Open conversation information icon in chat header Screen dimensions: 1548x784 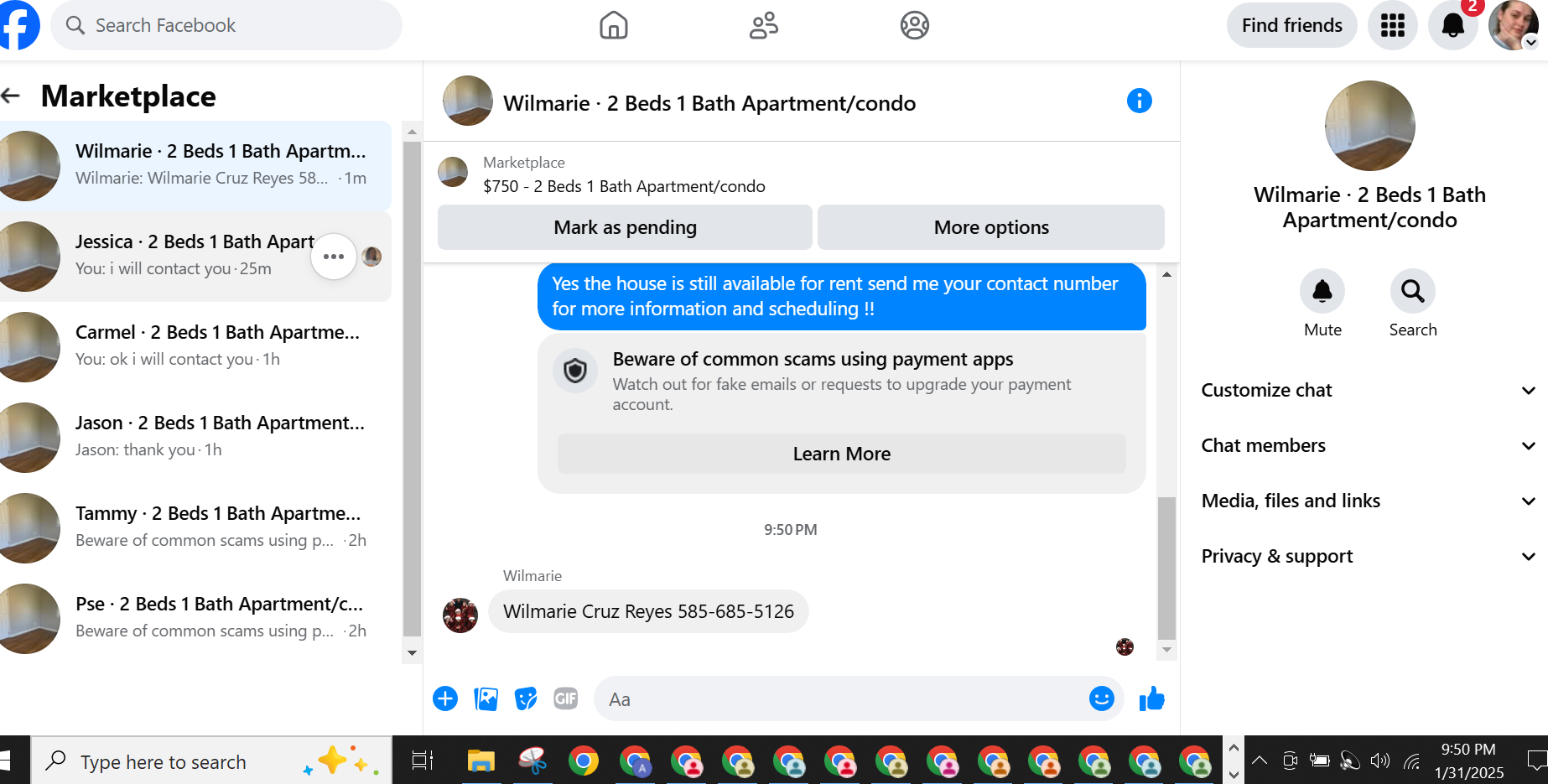tap(1139, 101)
